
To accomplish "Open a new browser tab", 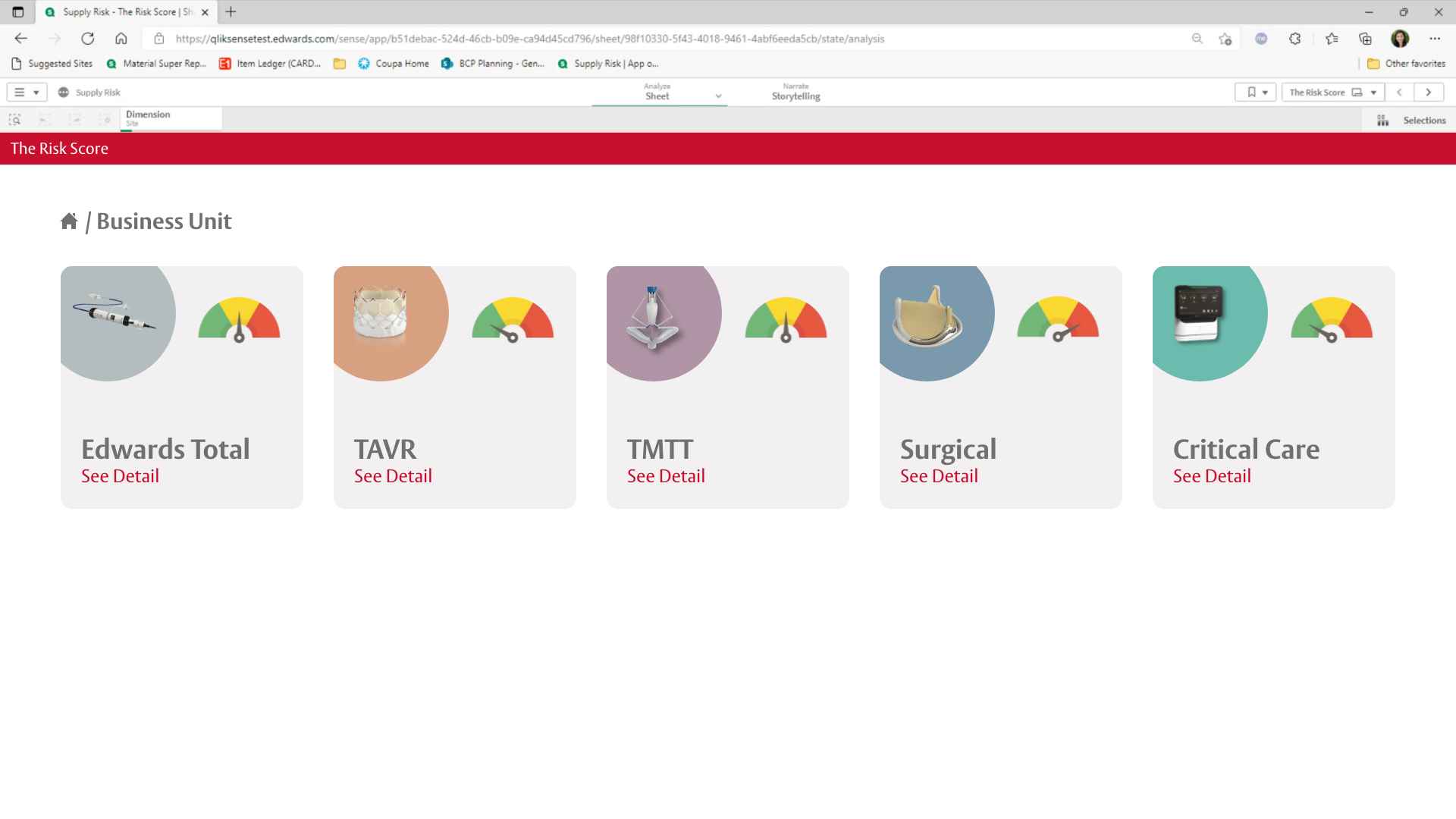I will point(231,12).
